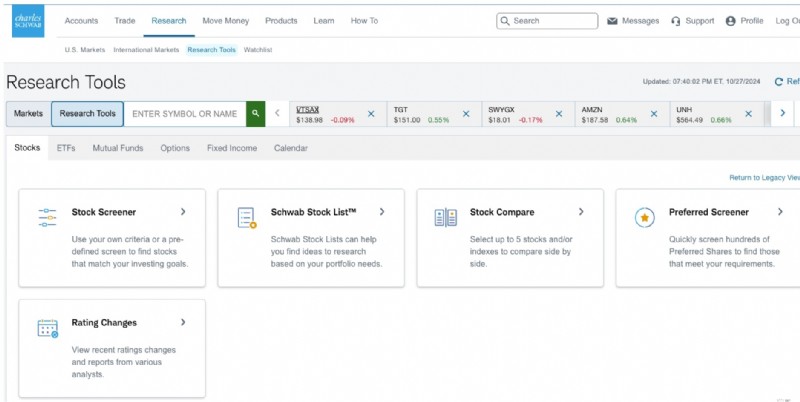The height and width of the screenshot is (402, 800).
Task: Open the VTSAX ticker quote
Action: [308, 110]
